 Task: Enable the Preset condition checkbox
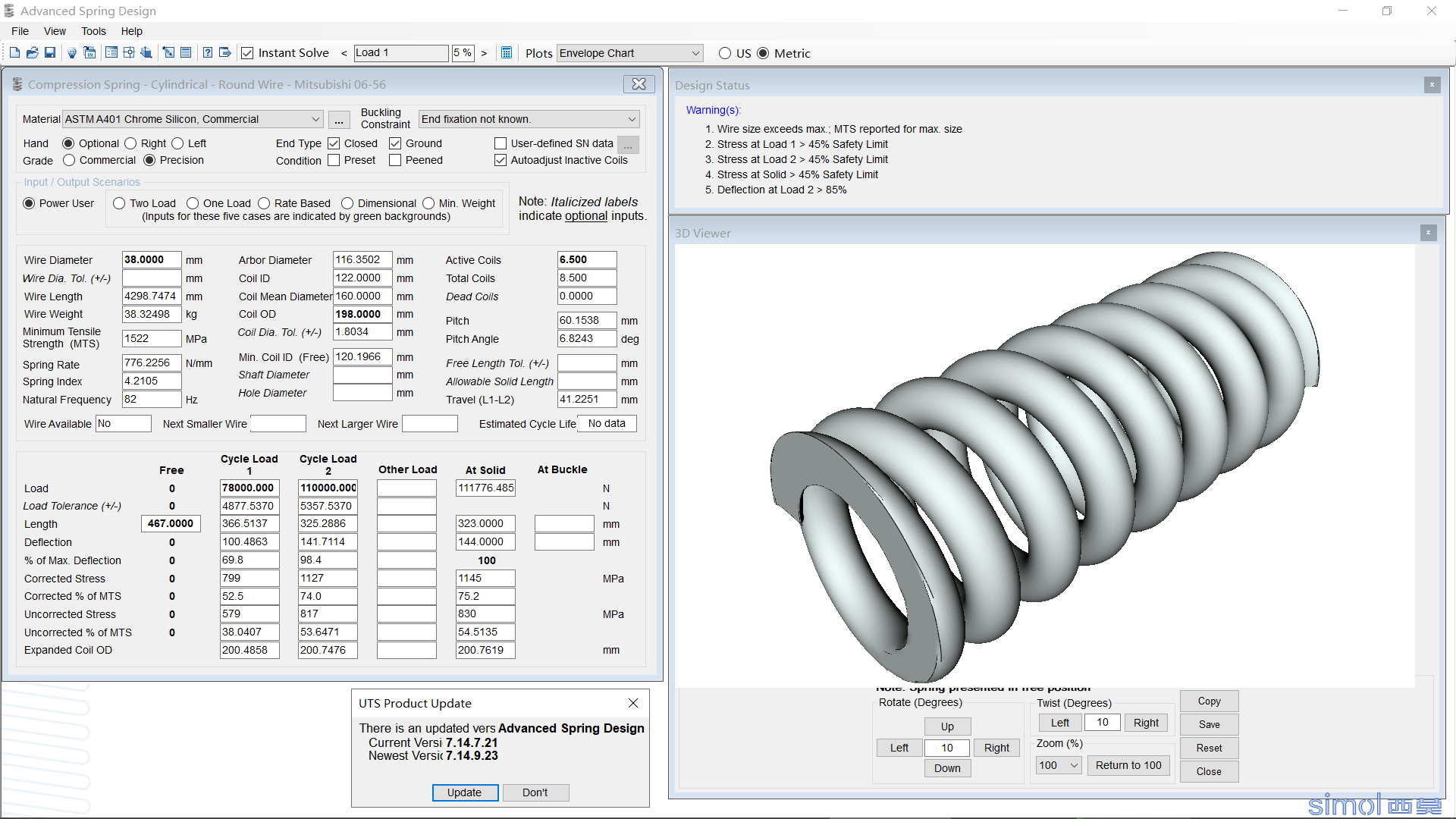pos(334,160)
